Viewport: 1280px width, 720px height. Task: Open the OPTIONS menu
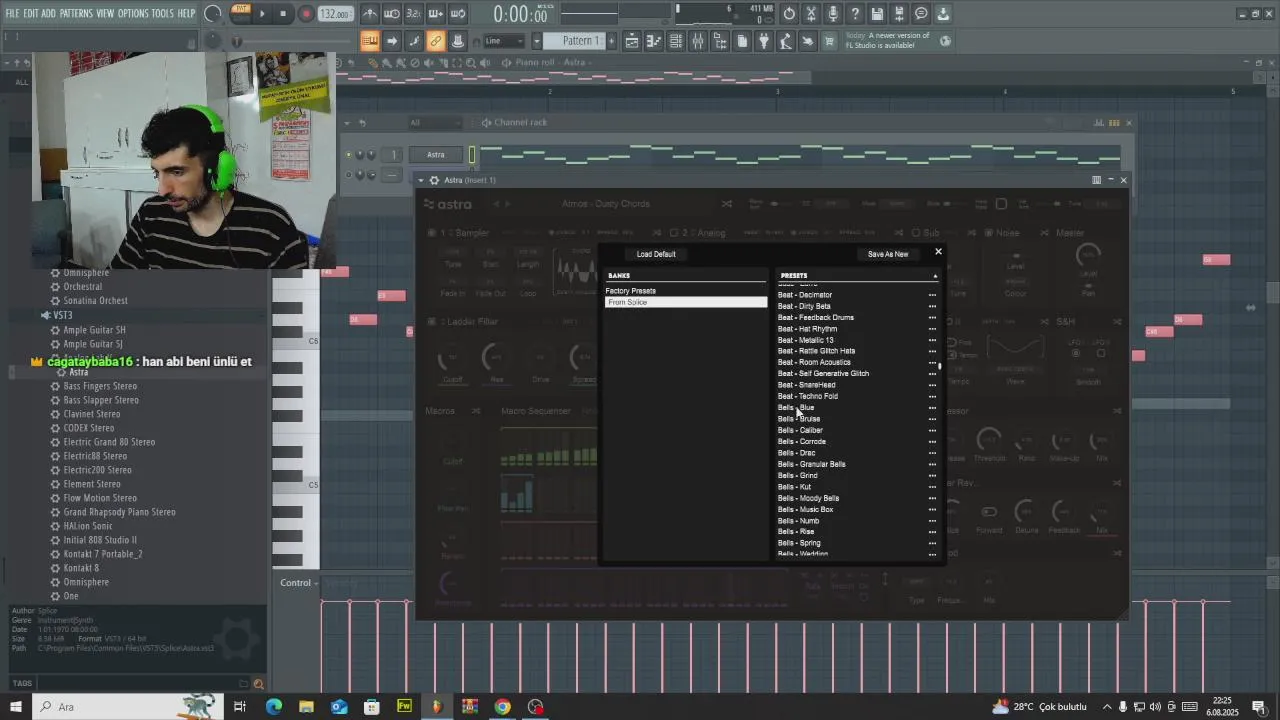pos(133,14)
